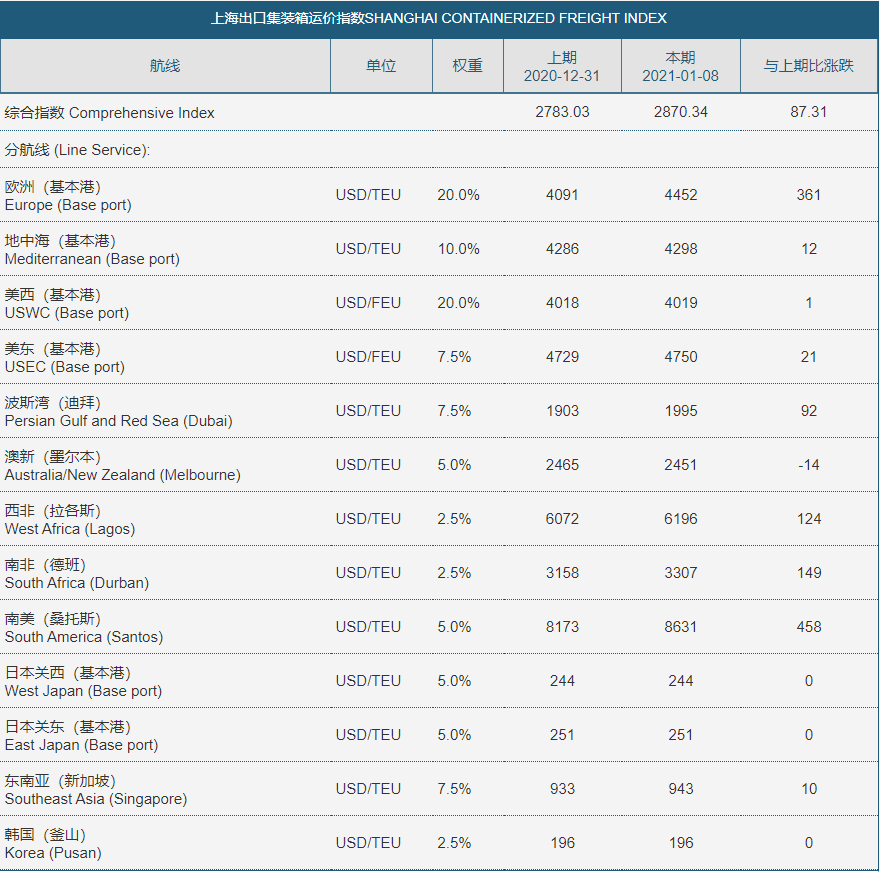Viewport: 880px width, 872px height.
Task: Select the Mediterranean (Base port) route
Action: (x=92, y=250)
